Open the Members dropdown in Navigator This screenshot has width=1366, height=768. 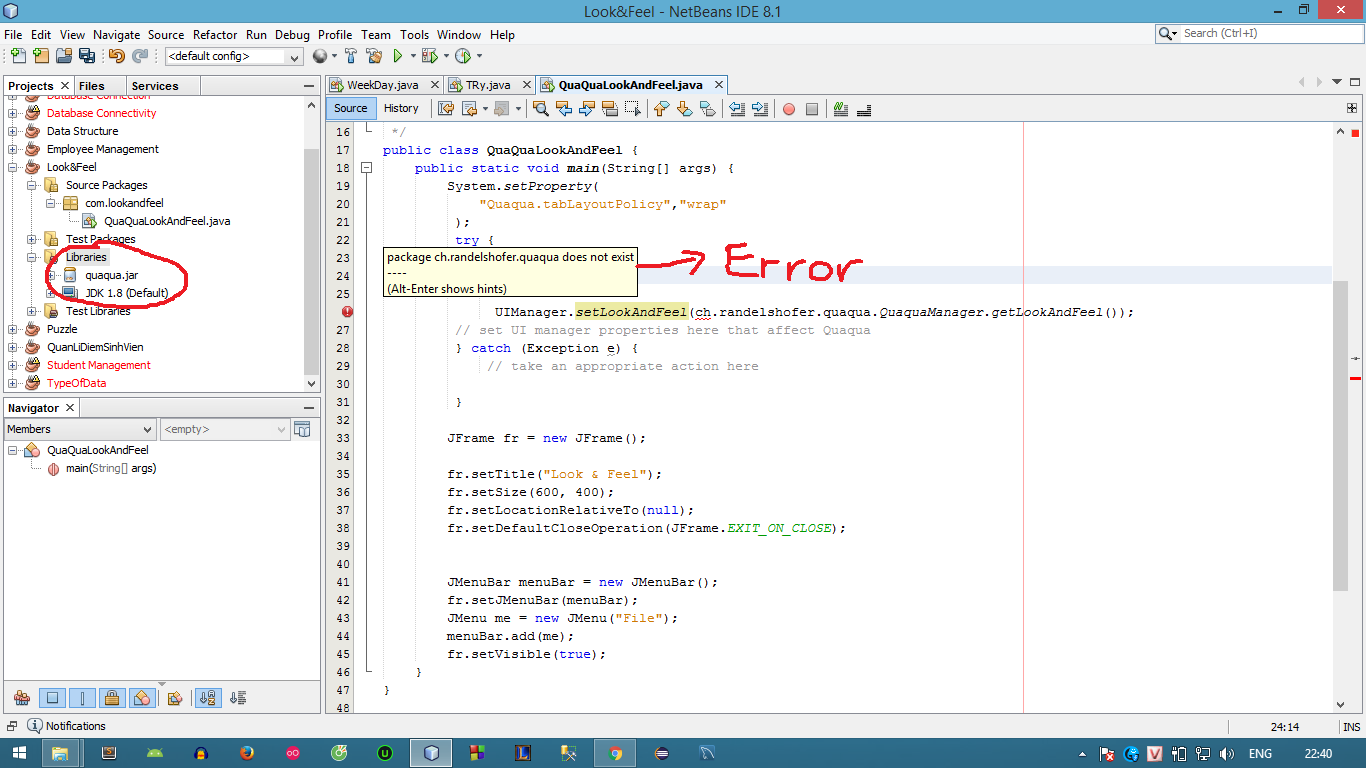[x=80, y=429]
